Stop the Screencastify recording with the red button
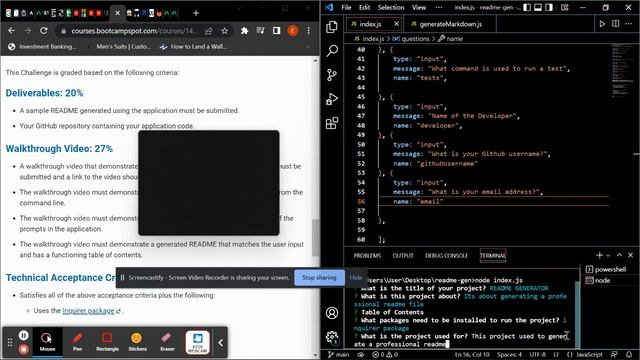Screen dimensions: 640x360 coord(24,349)
